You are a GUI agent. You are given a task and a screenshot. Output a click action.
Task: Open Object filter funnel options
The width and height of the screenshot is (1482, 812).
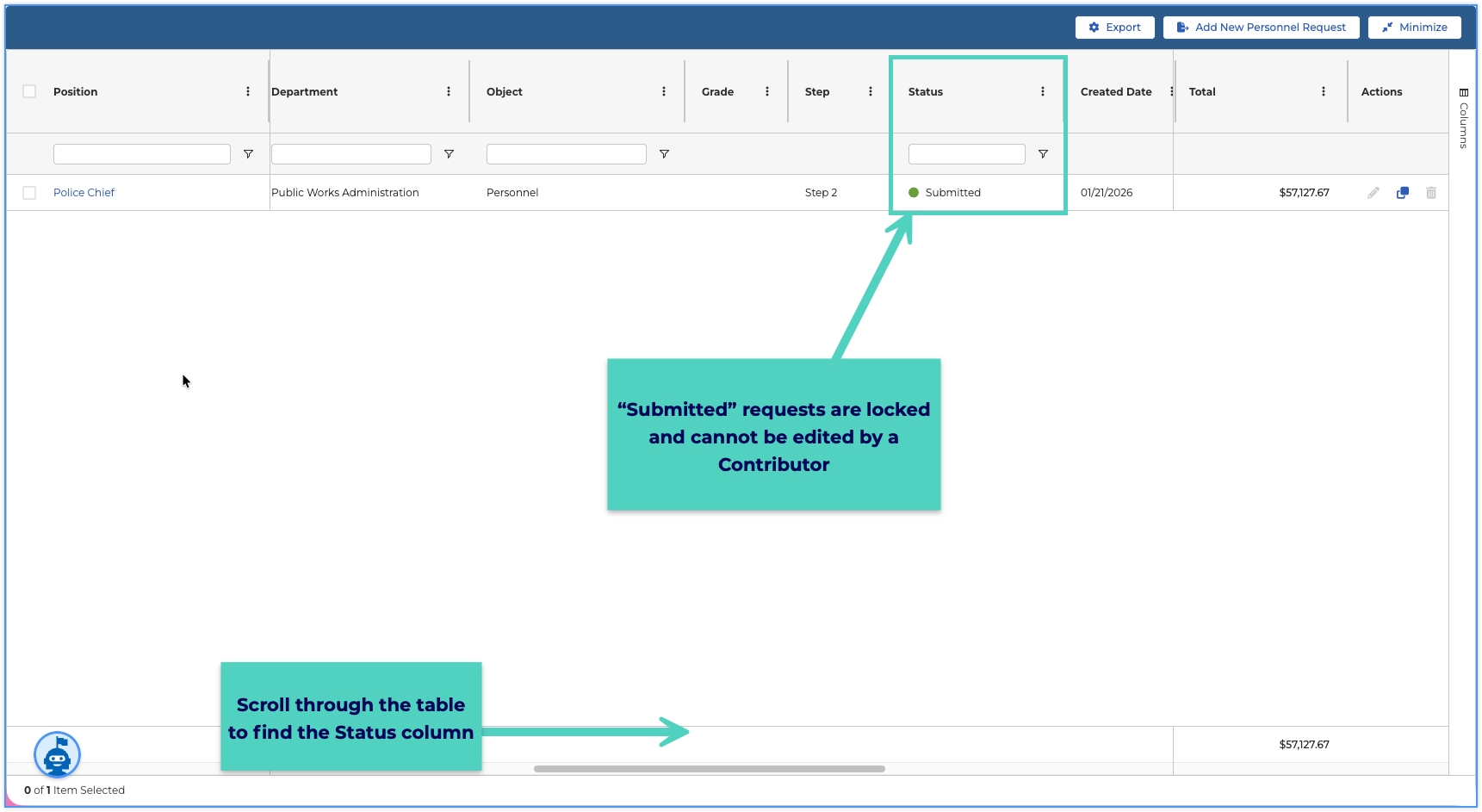[664, 154]
